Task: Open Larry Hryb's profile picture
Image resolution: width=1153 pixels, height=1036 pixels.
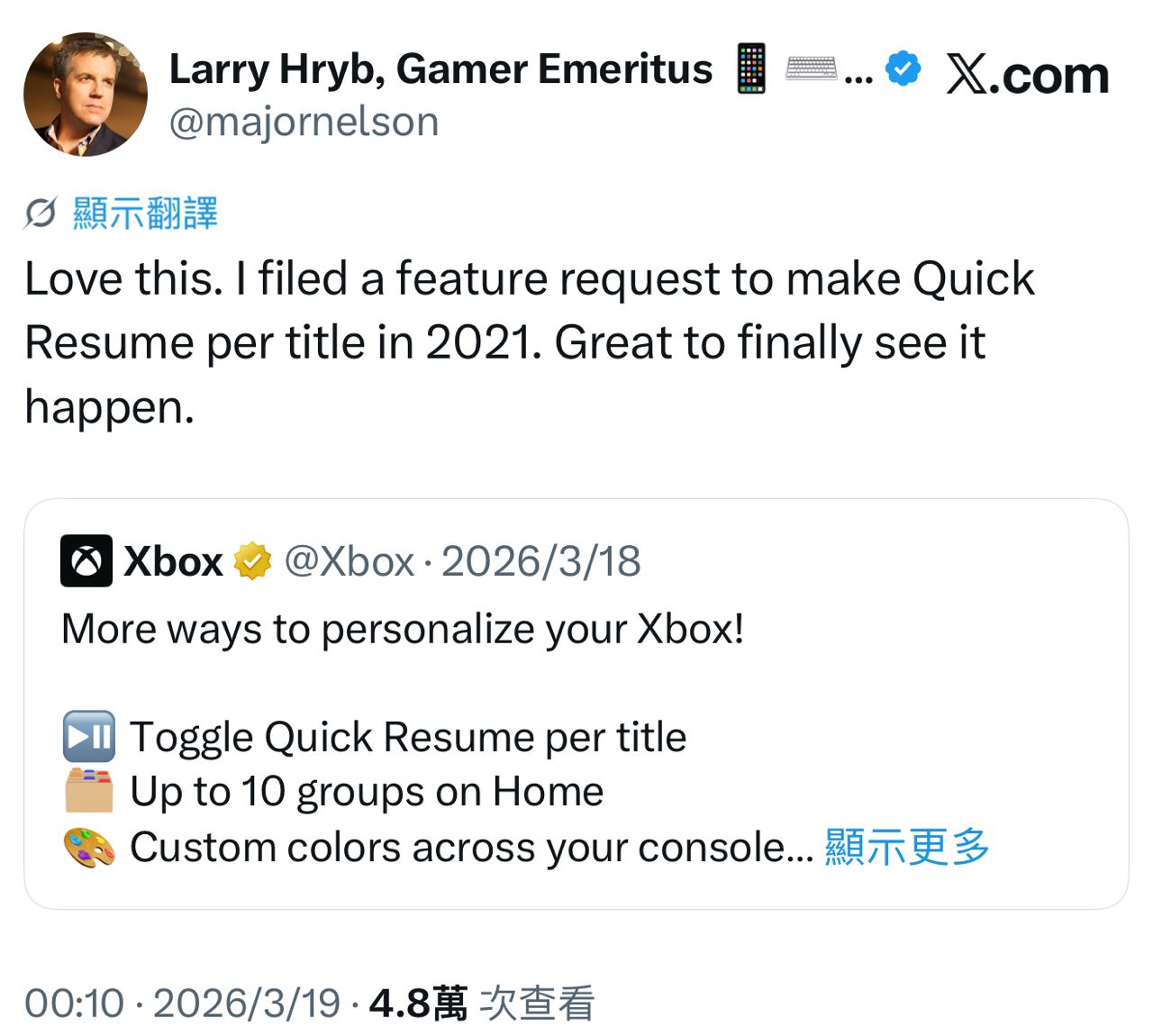Action: click(86, 95)
